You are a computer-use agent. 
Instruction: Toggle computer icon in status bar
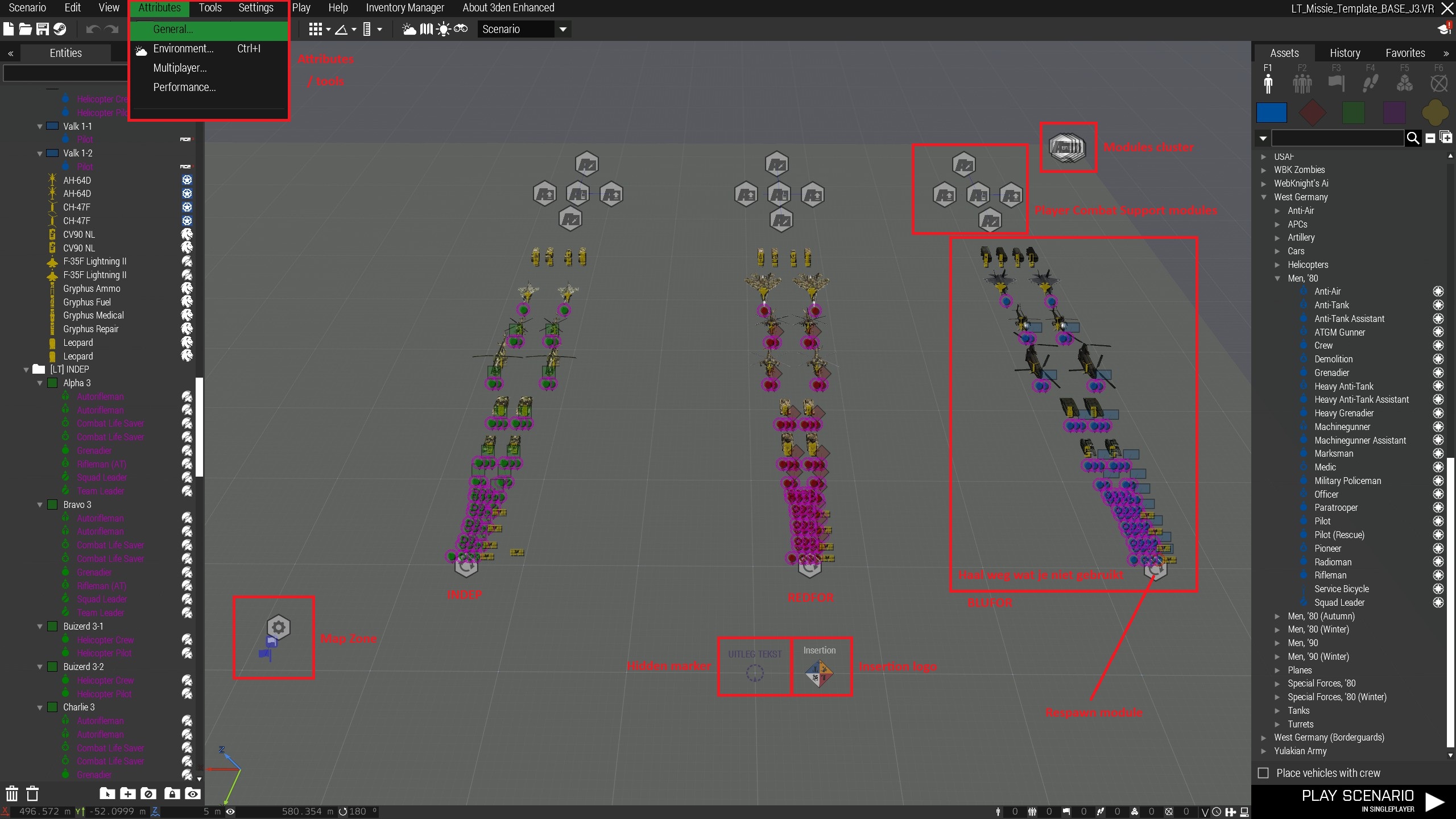(x=1244, y=812)
